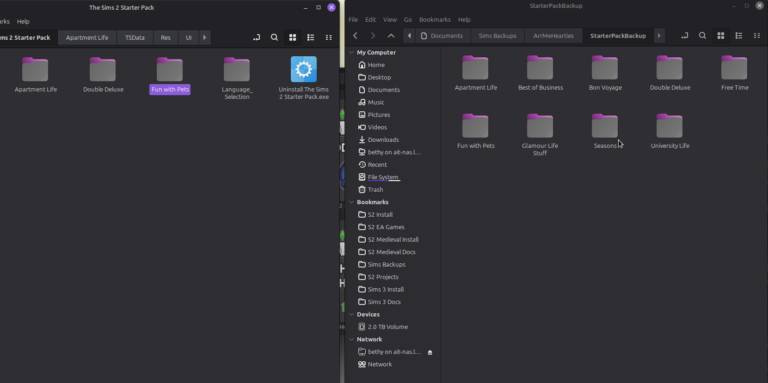This screenshot has height=383, width=768.
Task: Open 2.0 TB Volume device
Action: tap(387, 327)
